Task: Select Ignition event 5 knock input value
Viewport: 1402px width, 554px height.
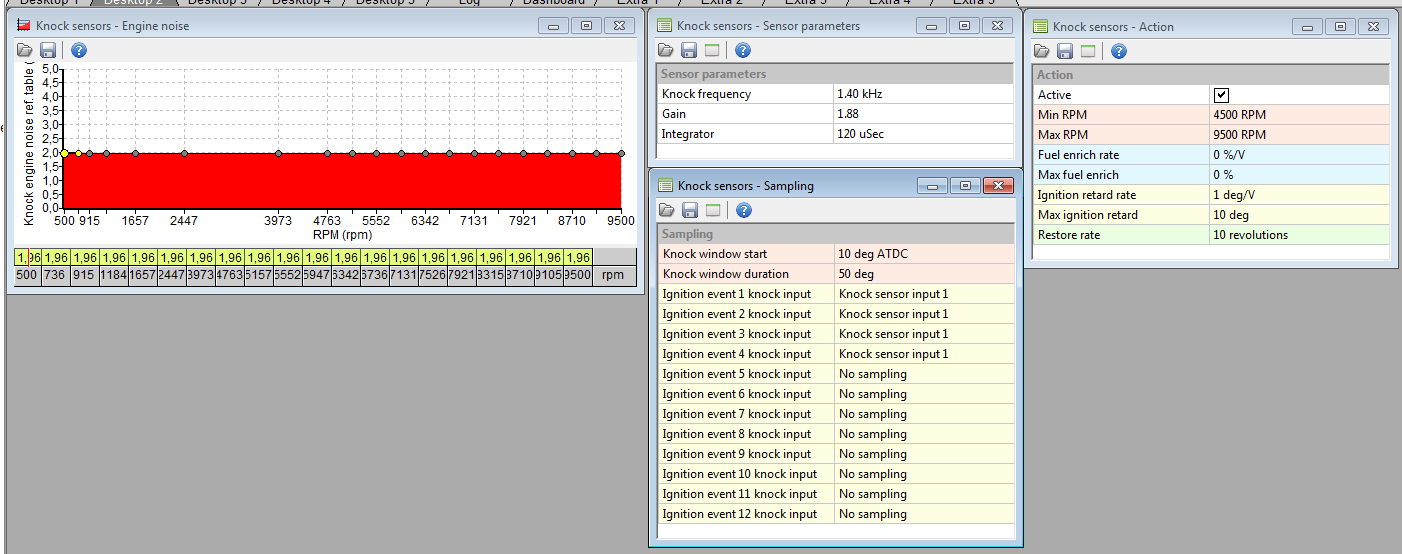Action: coord(924,374)
